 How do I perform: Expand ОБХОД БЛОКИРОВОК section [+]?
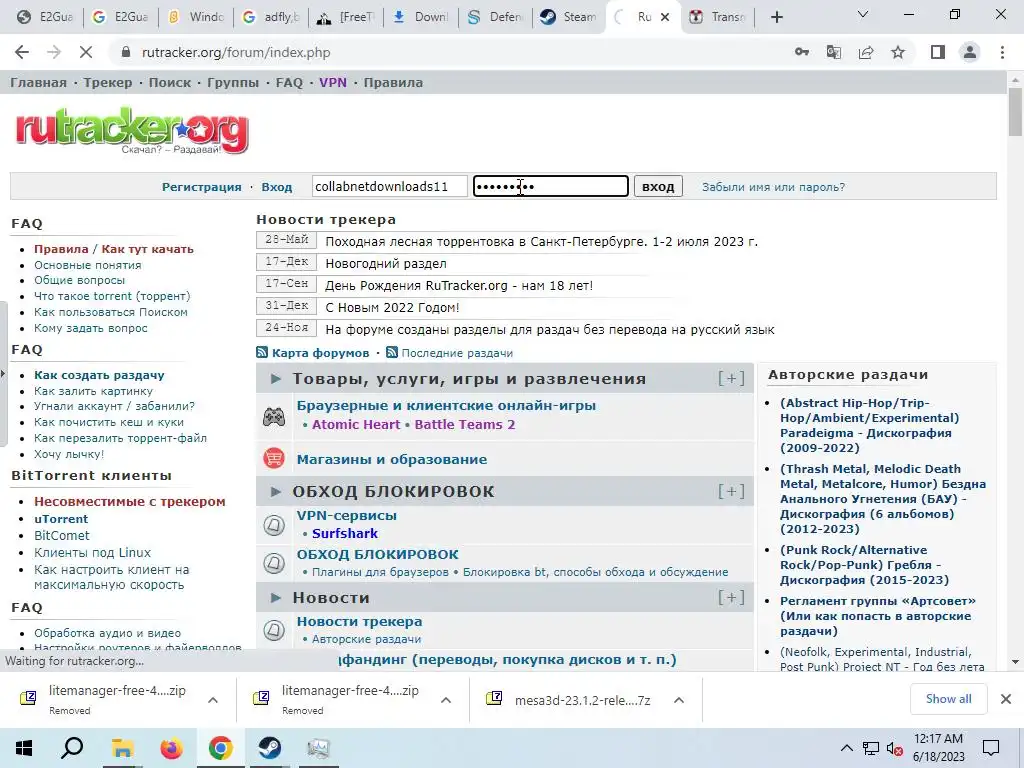[x=731, y=491]
